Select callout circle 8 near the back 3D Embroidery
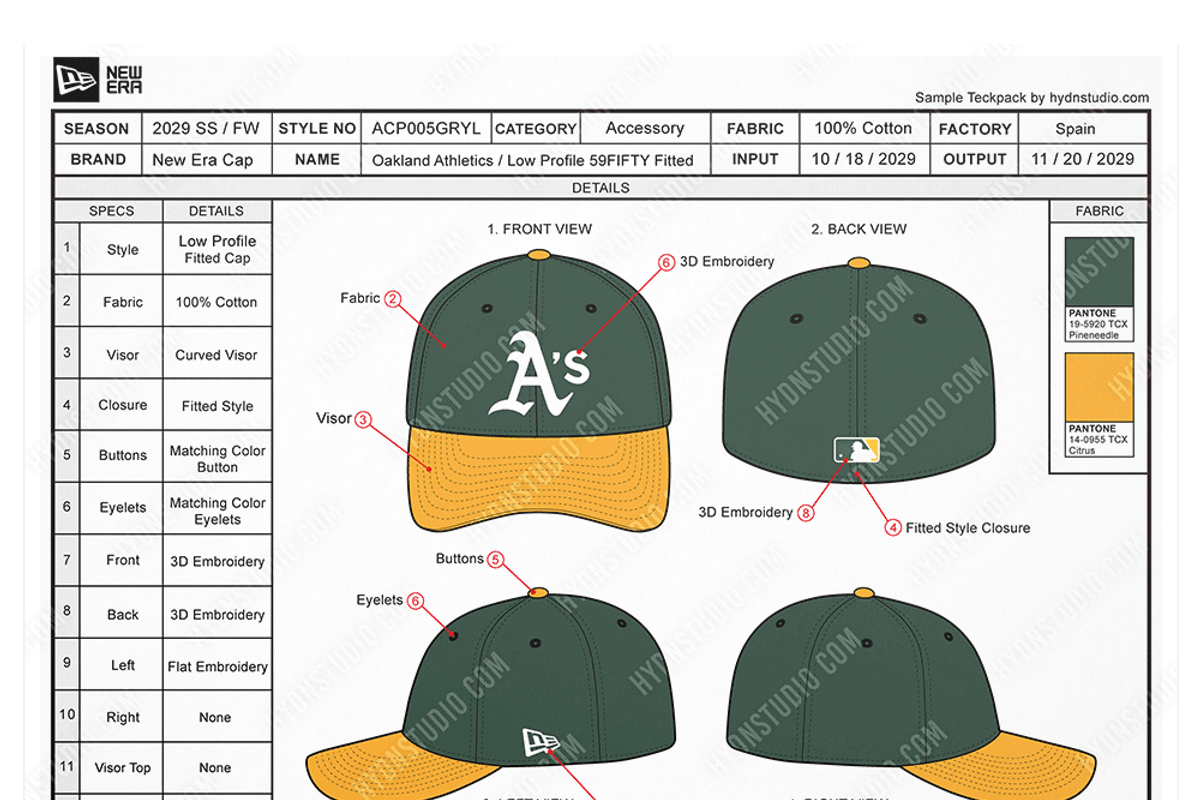 (806, 513)
